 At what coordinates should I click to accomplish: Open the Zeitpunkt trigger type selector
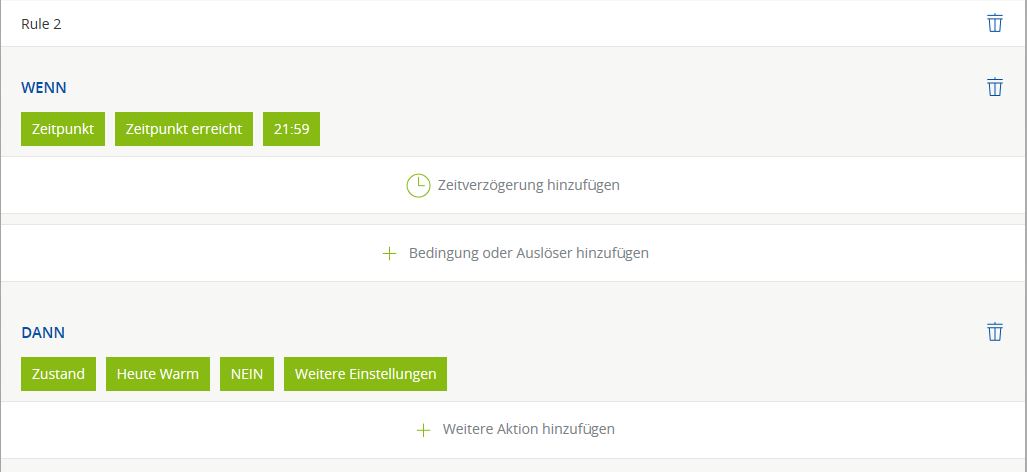point(63,130)
